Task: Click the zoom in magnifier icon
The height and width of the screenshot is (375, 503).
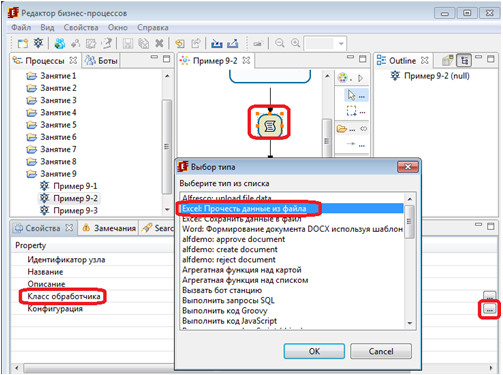Action: [295, 43]
